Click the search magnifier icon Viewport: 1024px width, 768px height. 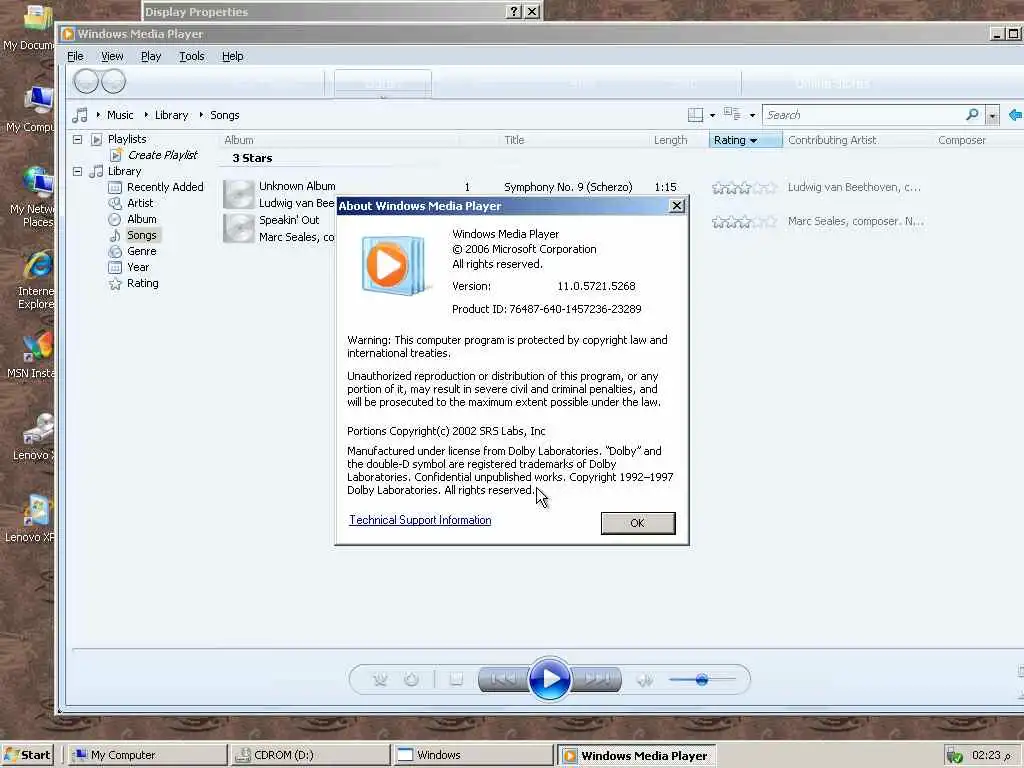(972, 115)
